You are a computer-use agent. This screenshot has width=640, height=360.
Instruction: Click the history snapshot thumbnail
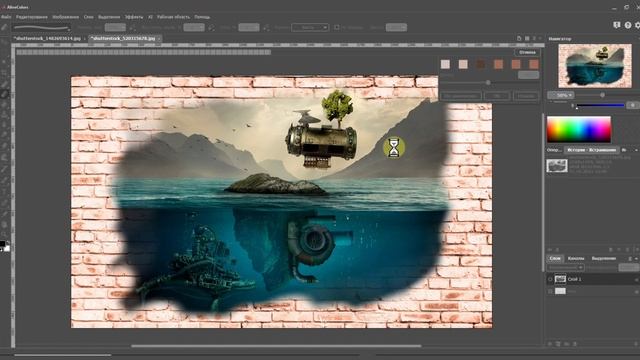click(557, 166)
